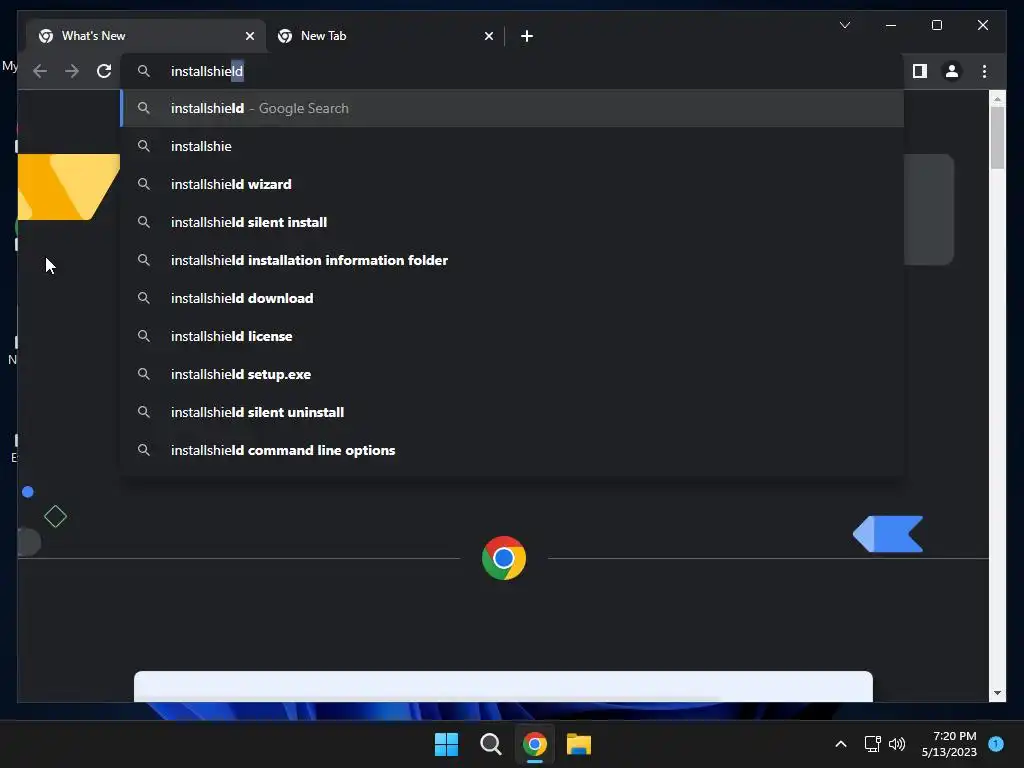This screenshot has height=768, width=1024.
Task: Close the New Tab tab
Action: [x=488, y=36]
